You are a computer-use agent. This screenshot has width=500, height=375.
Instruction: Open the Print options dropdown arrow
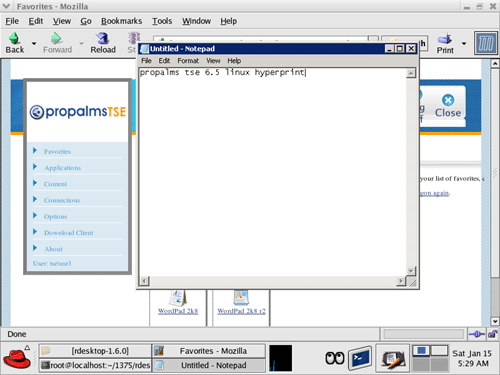point(464,43)
